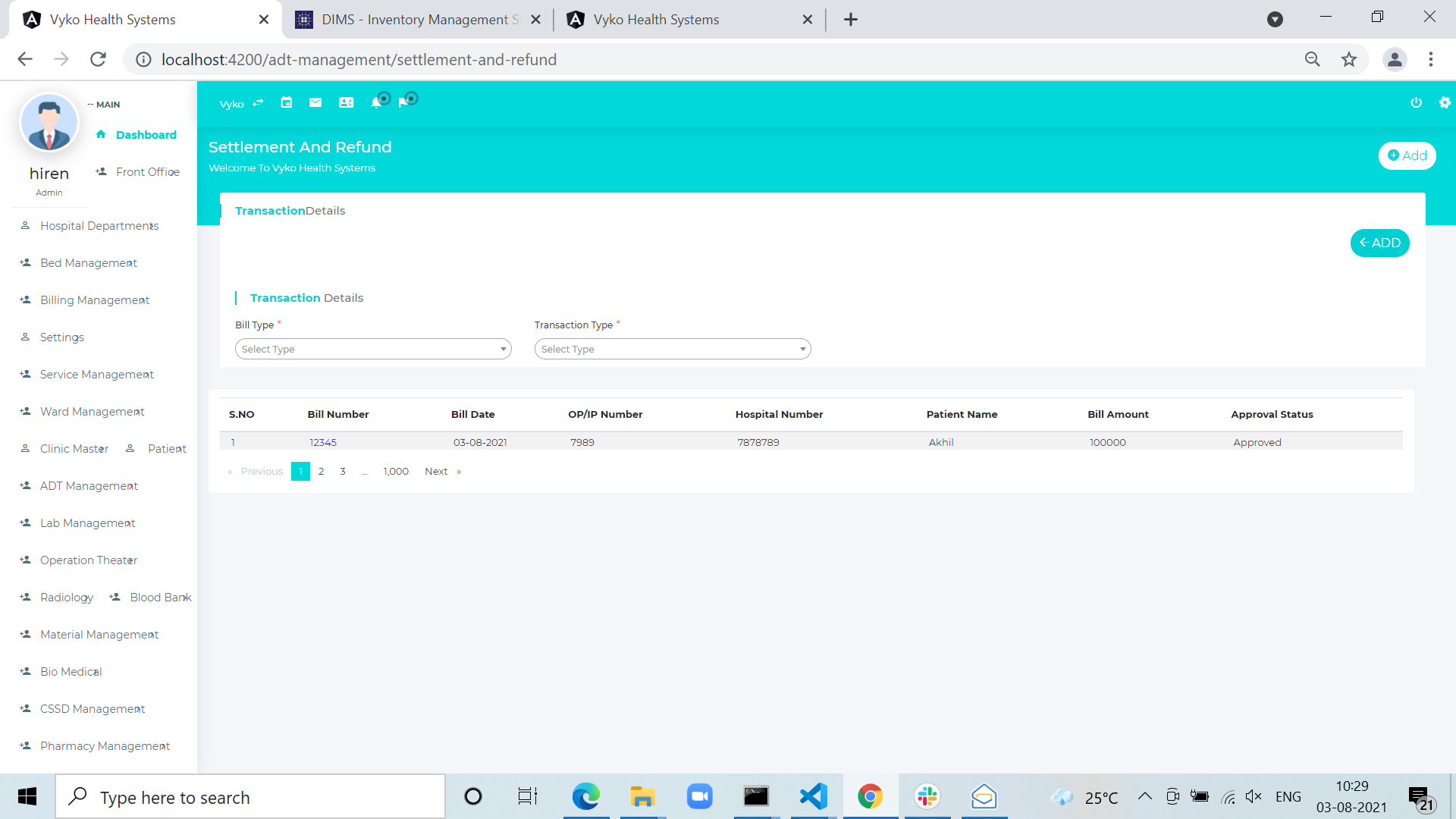Screen dimensions: 1456x819
Task: Toggle sidebar with swap arrows icon
Action: [258, 103]
